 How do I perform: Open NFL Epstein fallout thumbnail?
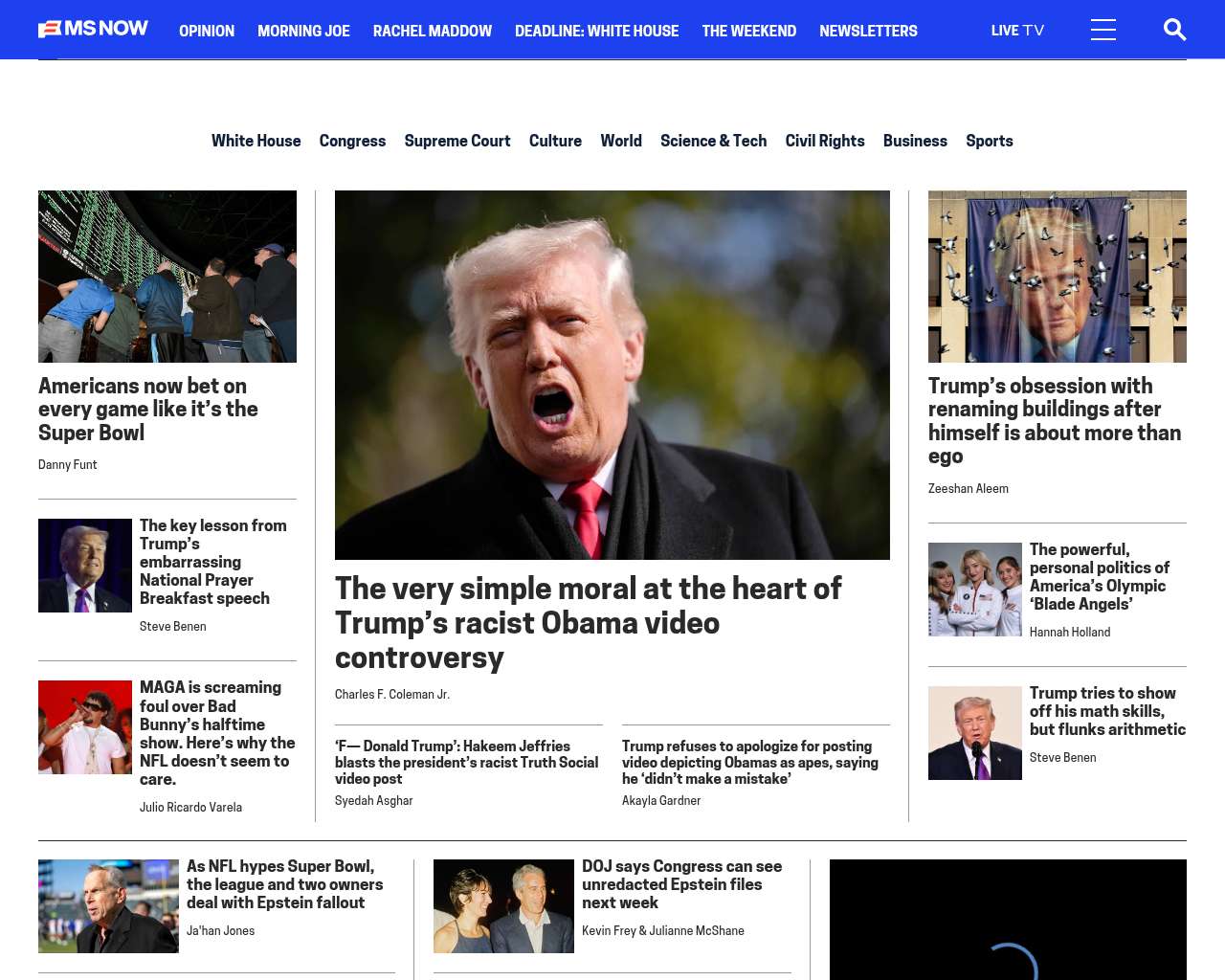tap(108, 906)
